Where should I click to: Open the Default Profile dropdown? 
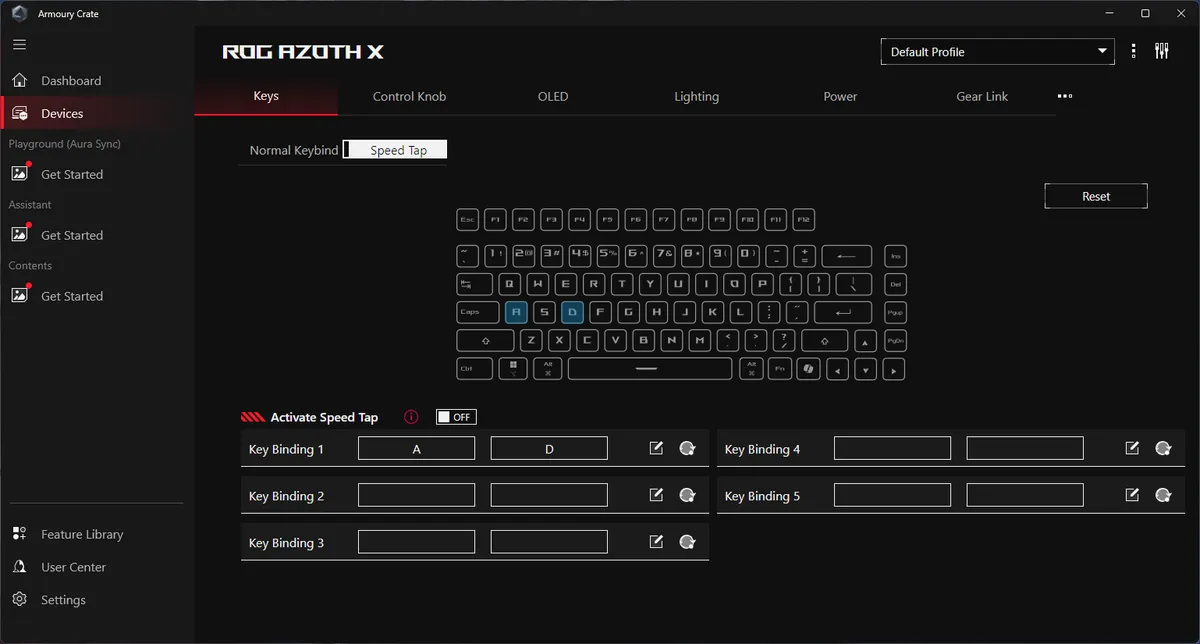coord(996,50)
